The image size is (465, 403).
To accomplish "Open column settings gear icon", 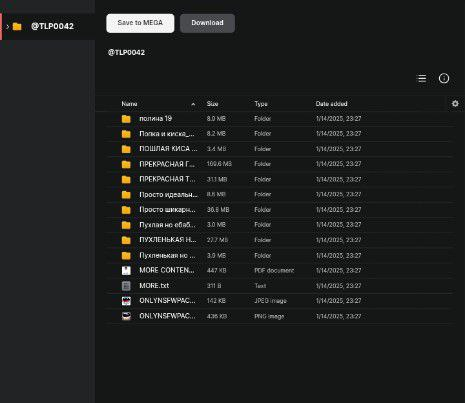I will [x=455, y=104].
